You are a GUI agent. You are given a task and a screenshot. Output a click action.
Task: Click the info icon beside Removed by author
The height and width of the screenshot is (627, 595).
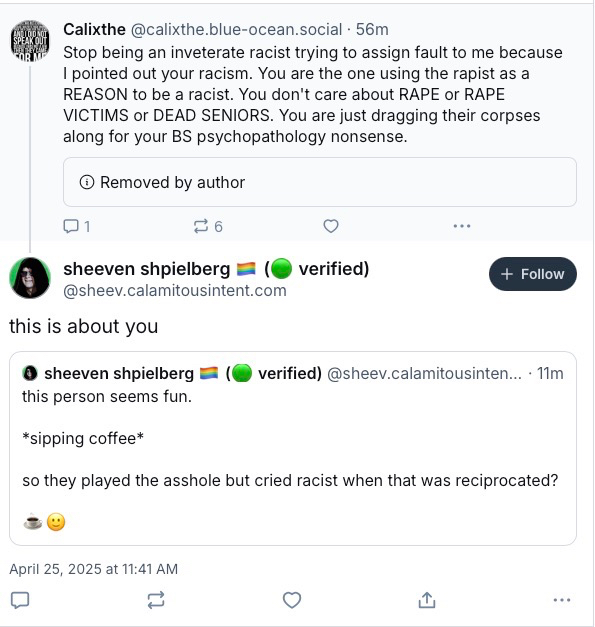[87, 182]
